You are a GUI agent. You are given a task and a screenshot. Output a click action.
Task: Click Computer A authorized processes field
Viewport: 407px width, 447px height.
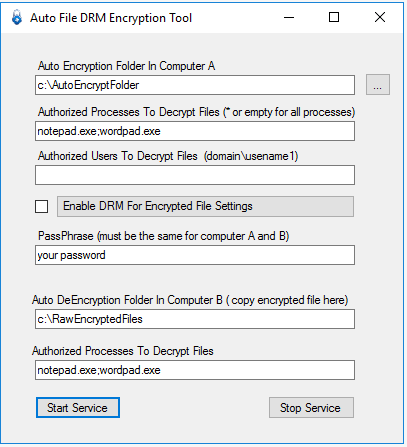click(195, 131)
